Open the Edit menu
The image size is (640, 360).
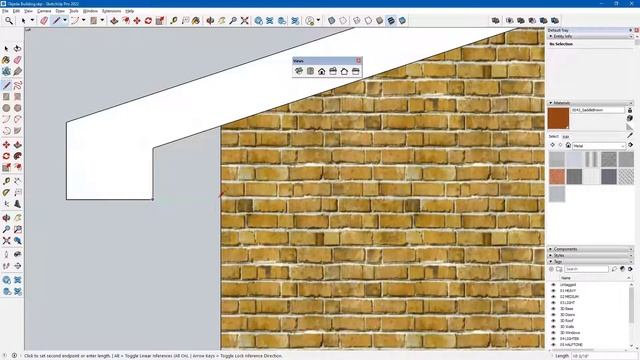[x=16, y=11]
